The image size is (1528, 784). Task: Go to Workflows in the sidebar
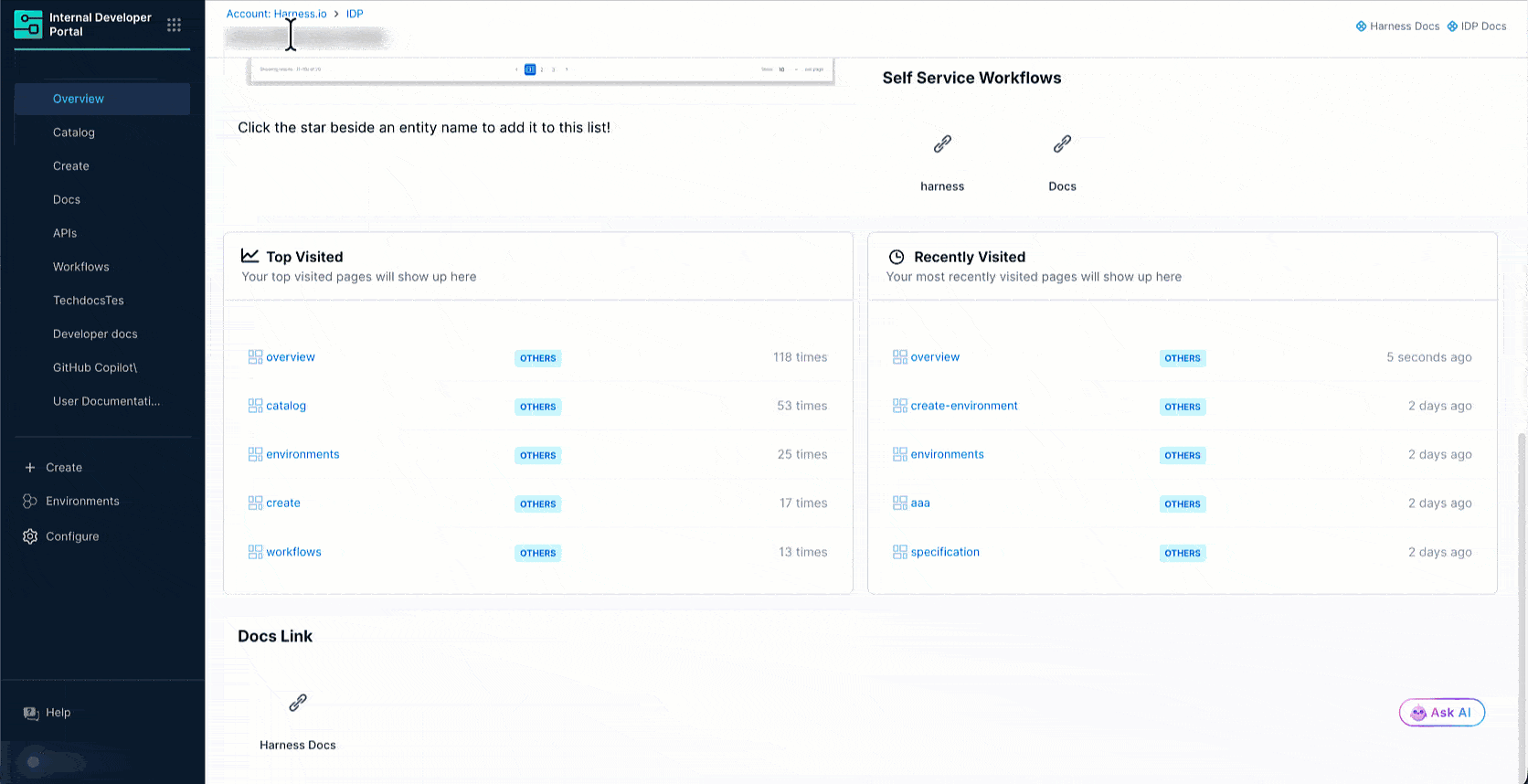pyautogui.click(x=81, y=267)
